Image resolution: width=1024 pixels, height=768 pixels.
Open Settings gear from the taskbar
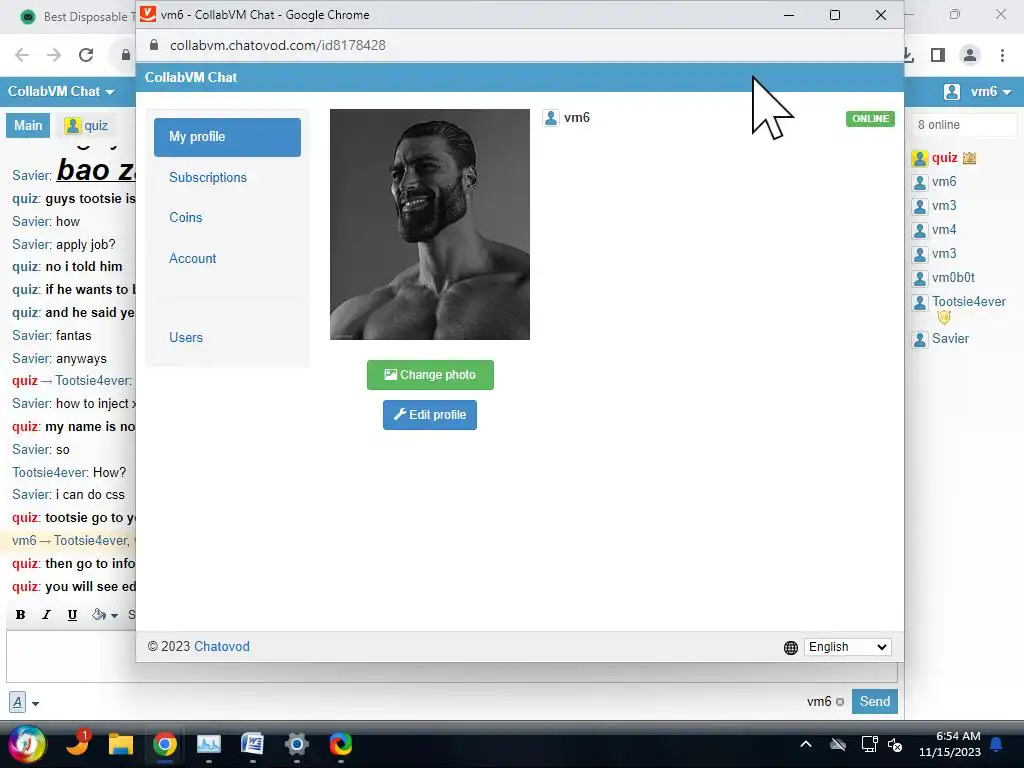tap(296, 744)
